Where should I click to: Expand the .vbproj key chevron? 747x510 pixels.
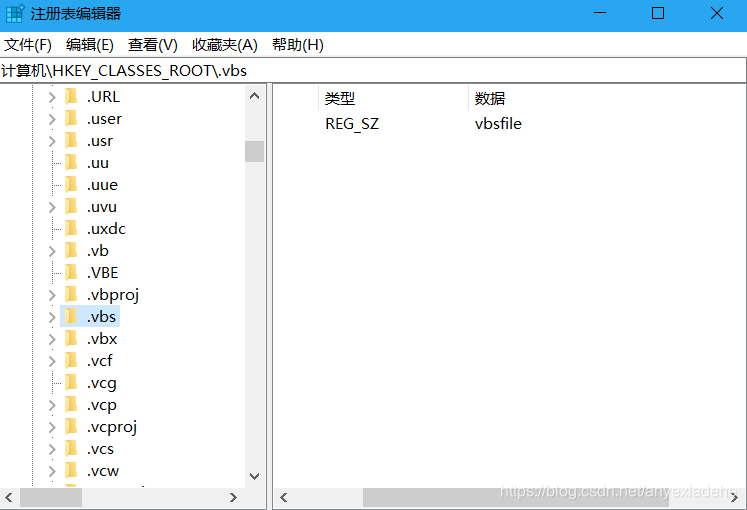coord(52,295)
